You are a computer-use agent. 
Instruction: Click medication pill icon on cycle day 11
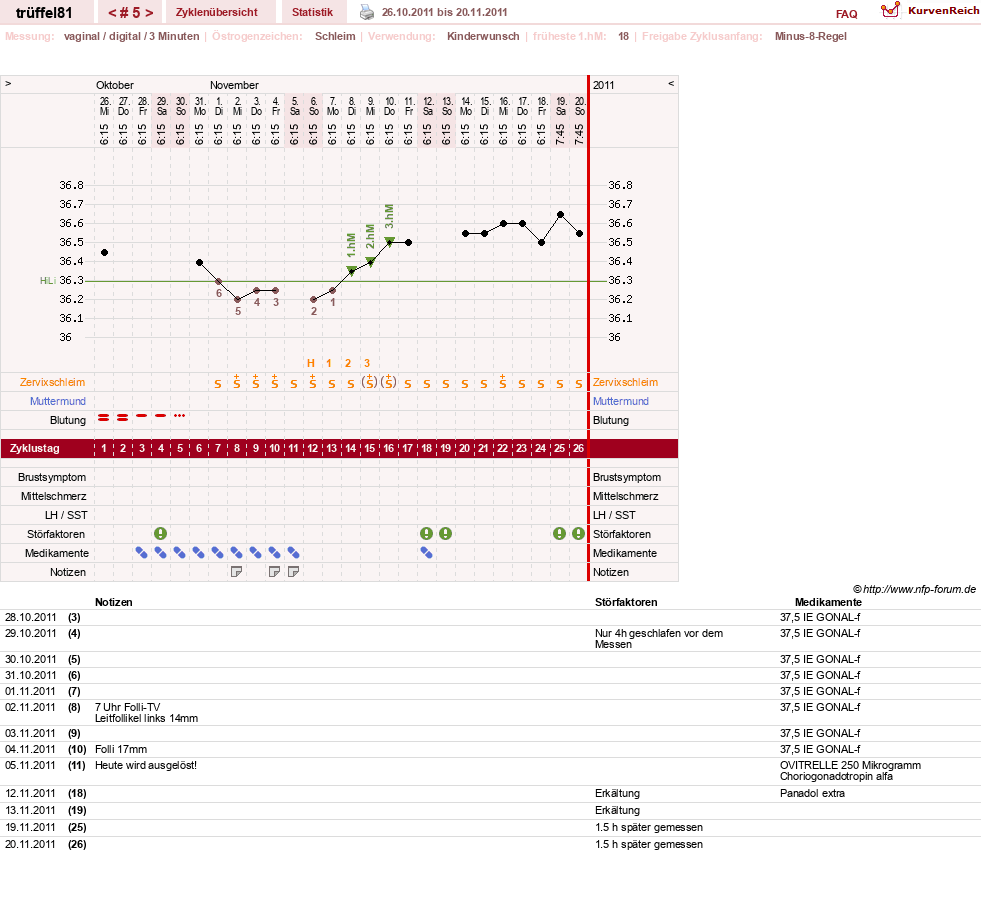293,553
